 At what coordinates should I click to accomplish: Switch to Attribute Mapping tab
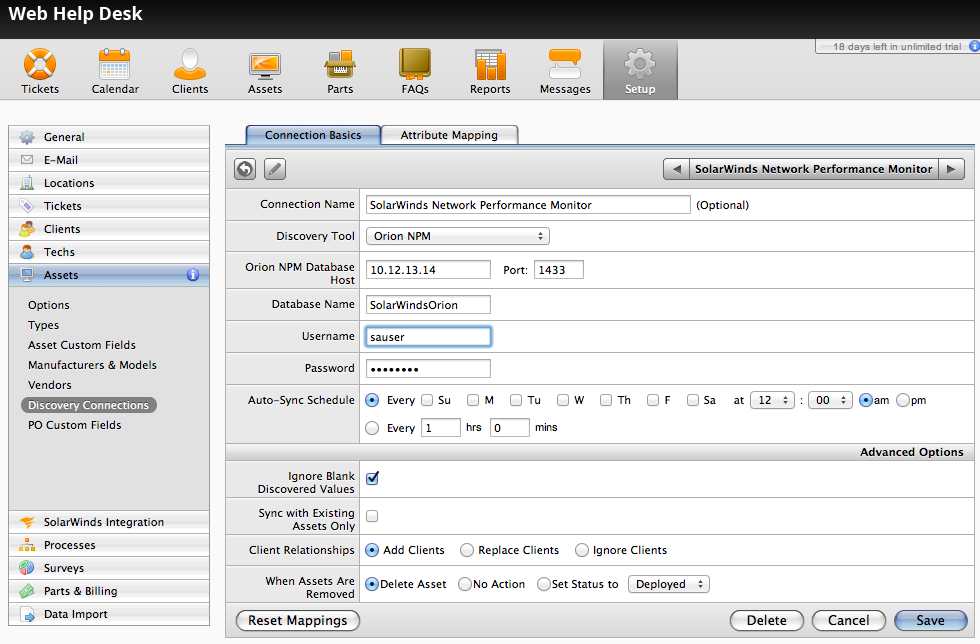coord(449,135)
